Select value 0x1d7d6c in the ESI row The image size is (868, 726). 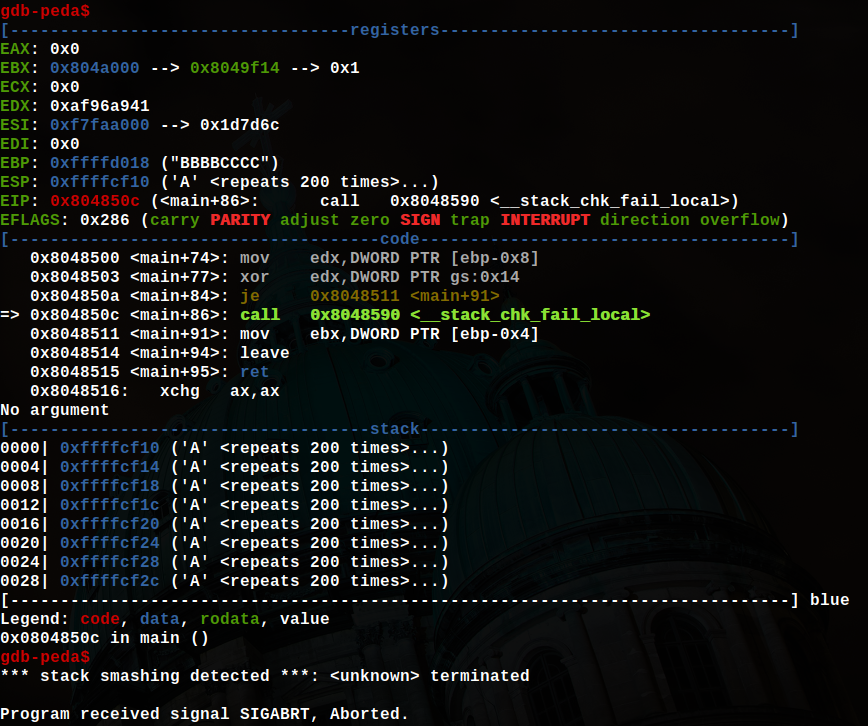240,125
